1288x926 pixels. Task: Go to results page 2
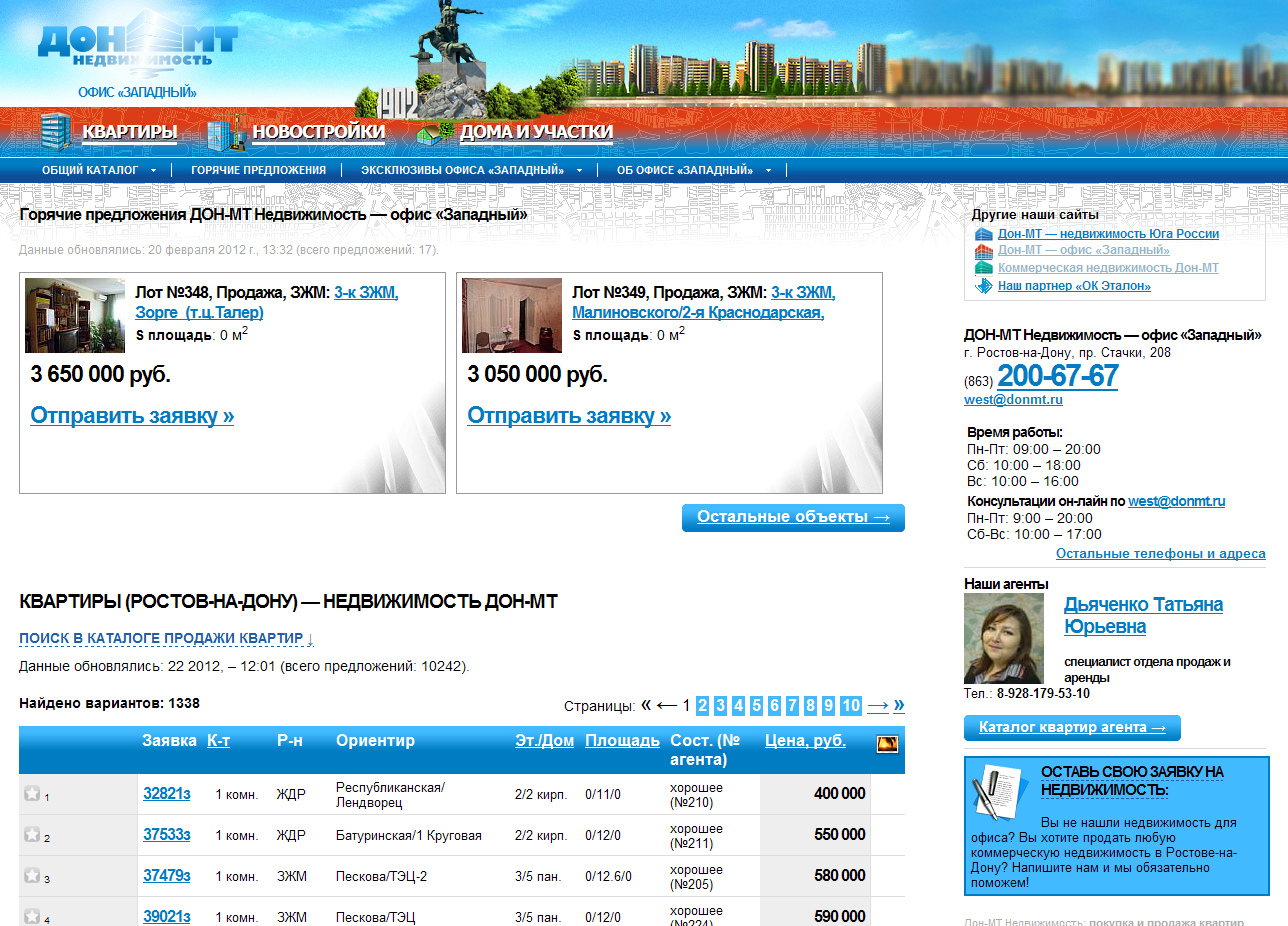point(703,705)
